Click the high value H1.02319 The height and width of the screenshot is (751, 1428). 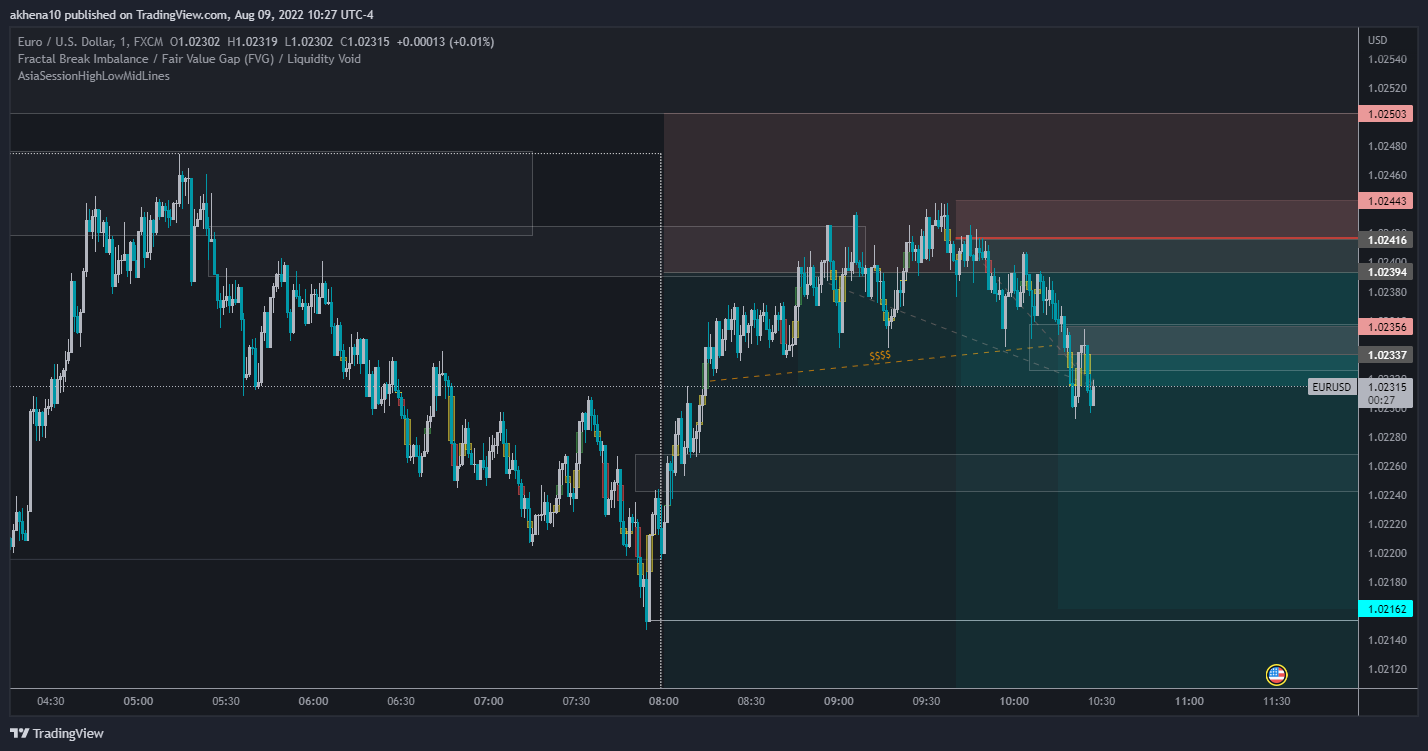click(253, 42)
